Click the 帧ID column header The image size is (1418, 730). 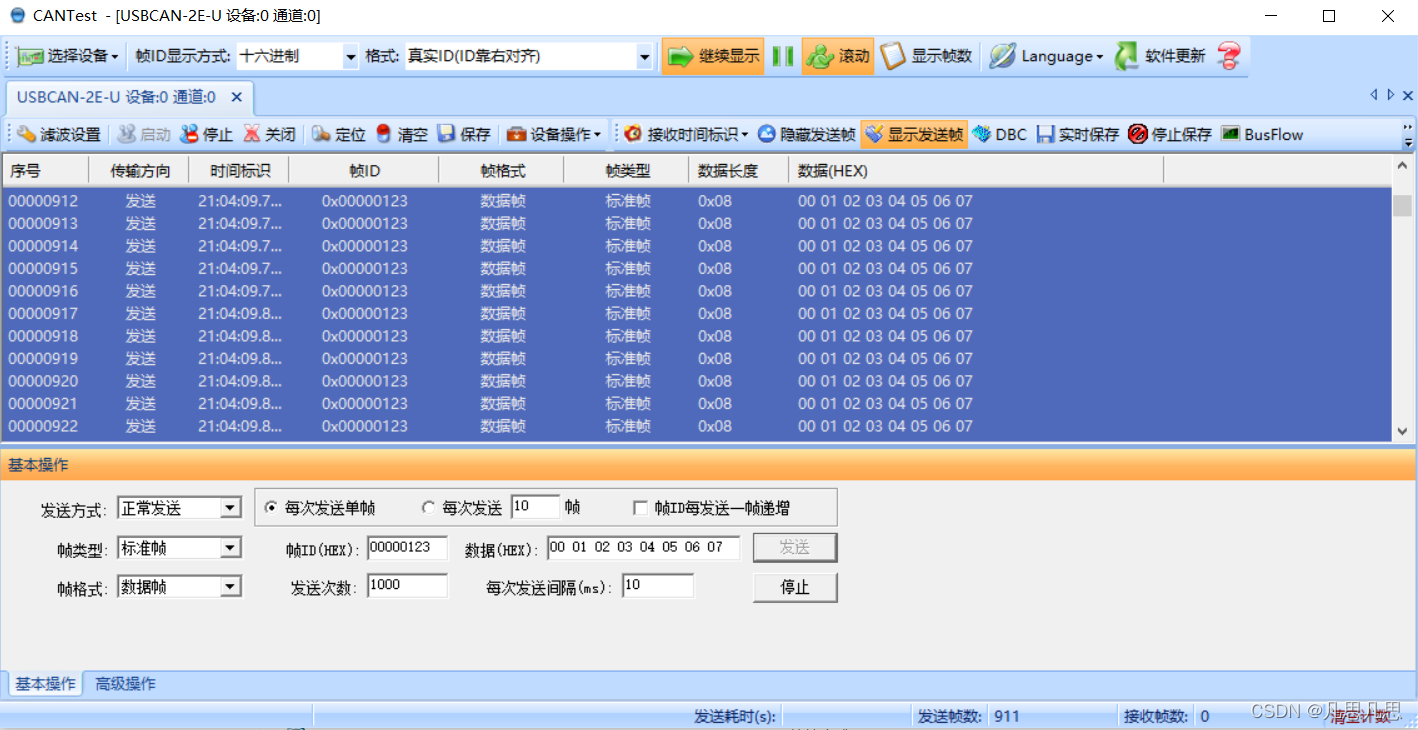click(x=364, y=171)
